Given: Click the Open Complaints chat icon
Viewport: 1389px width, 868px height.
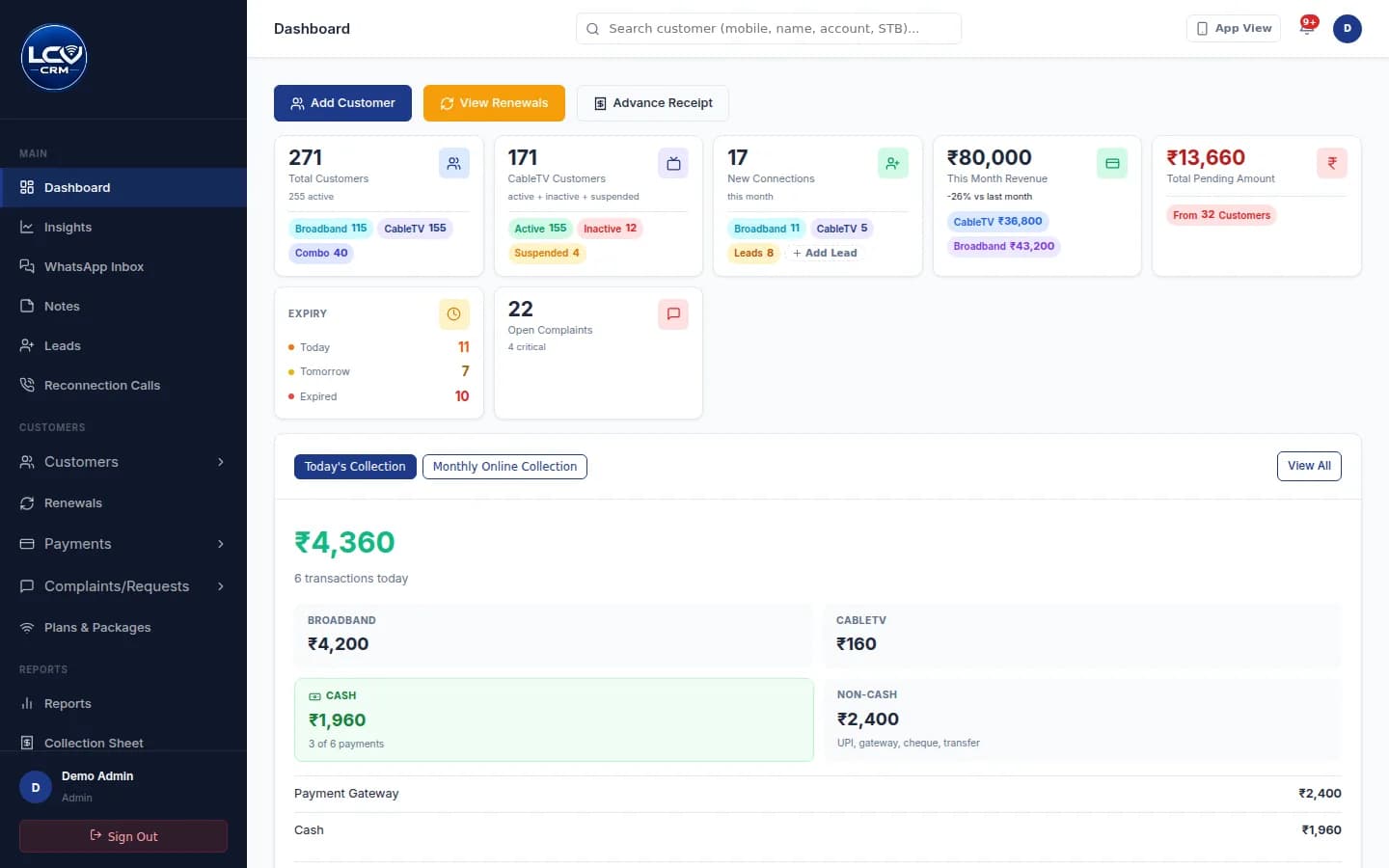Looking at the screenshot, I should pos(673,314).
